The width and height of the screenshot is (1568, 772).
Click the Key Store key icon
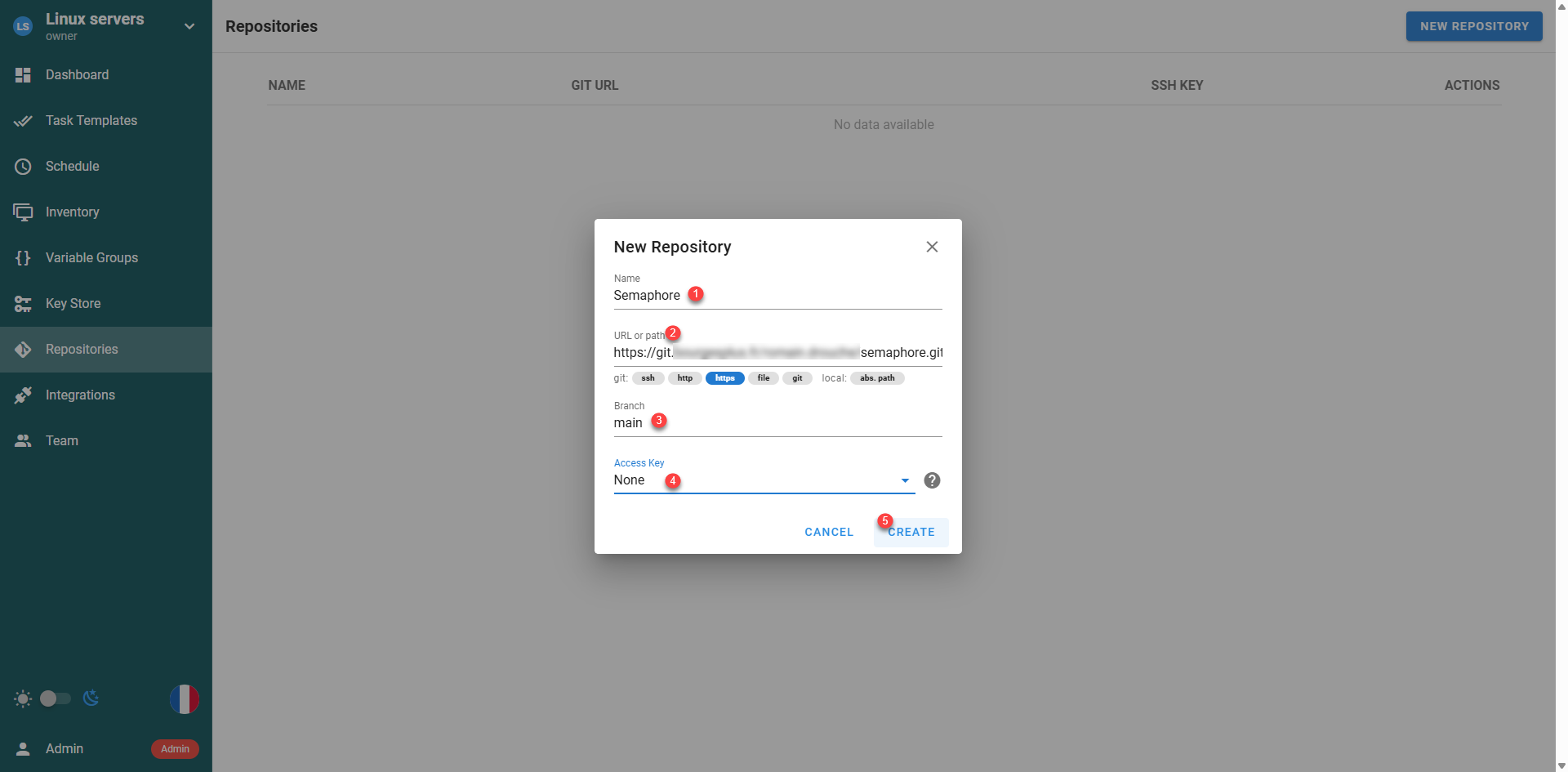coord(23,304)
